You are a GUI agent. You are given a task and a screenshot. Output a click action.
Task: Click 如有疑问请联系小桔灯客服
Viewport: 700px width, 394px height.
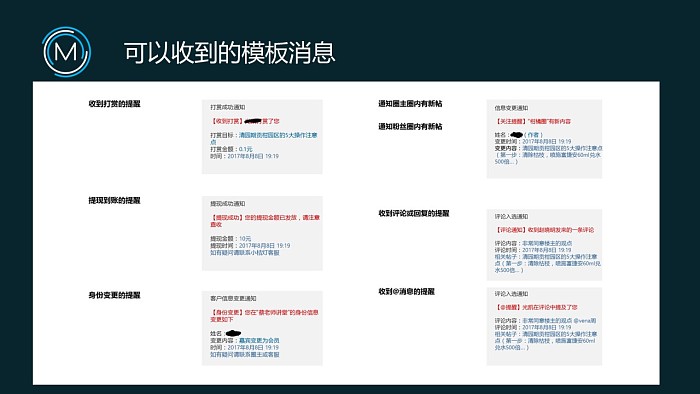point(245,253)
